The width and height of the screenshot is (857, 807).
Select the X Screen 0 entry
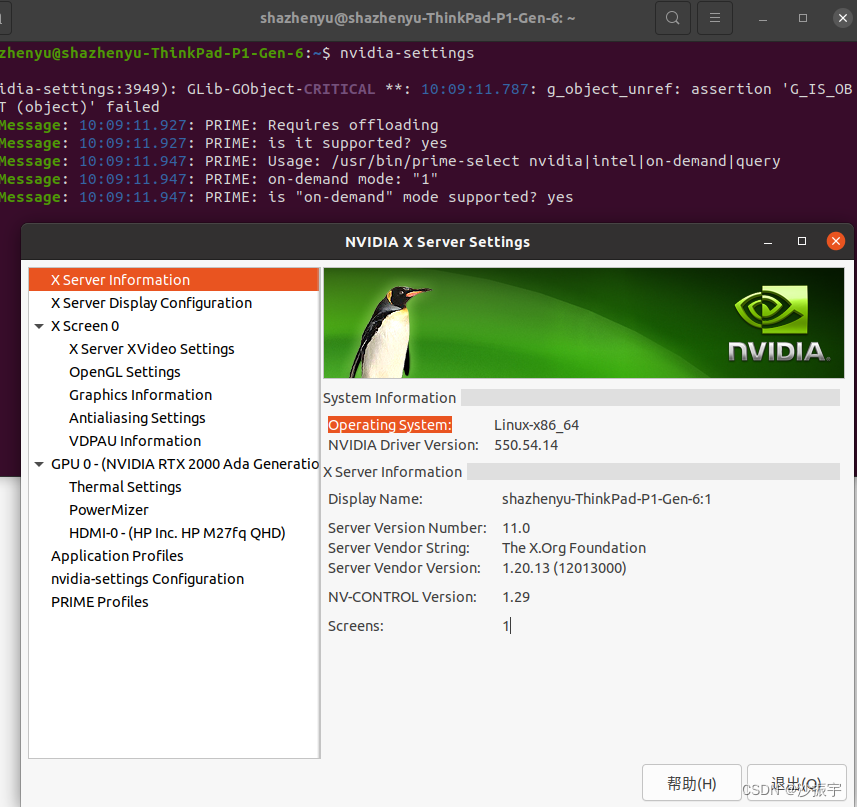click(85, 326)
